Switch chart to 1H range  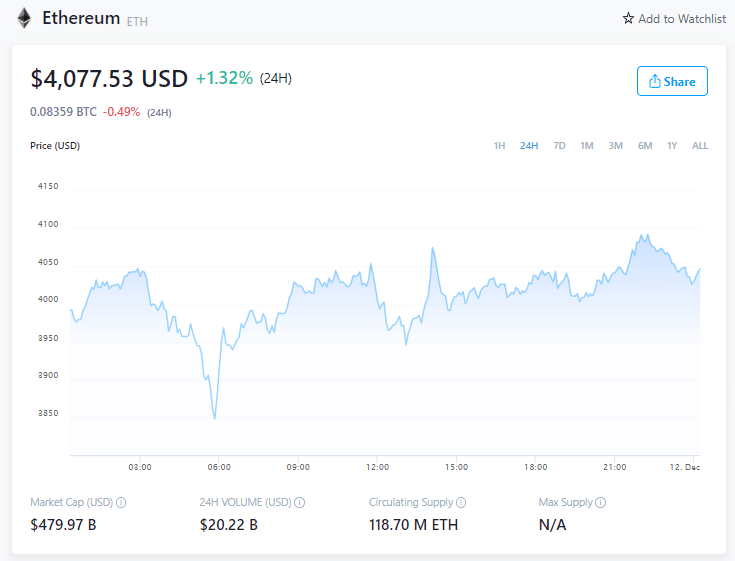499,146
